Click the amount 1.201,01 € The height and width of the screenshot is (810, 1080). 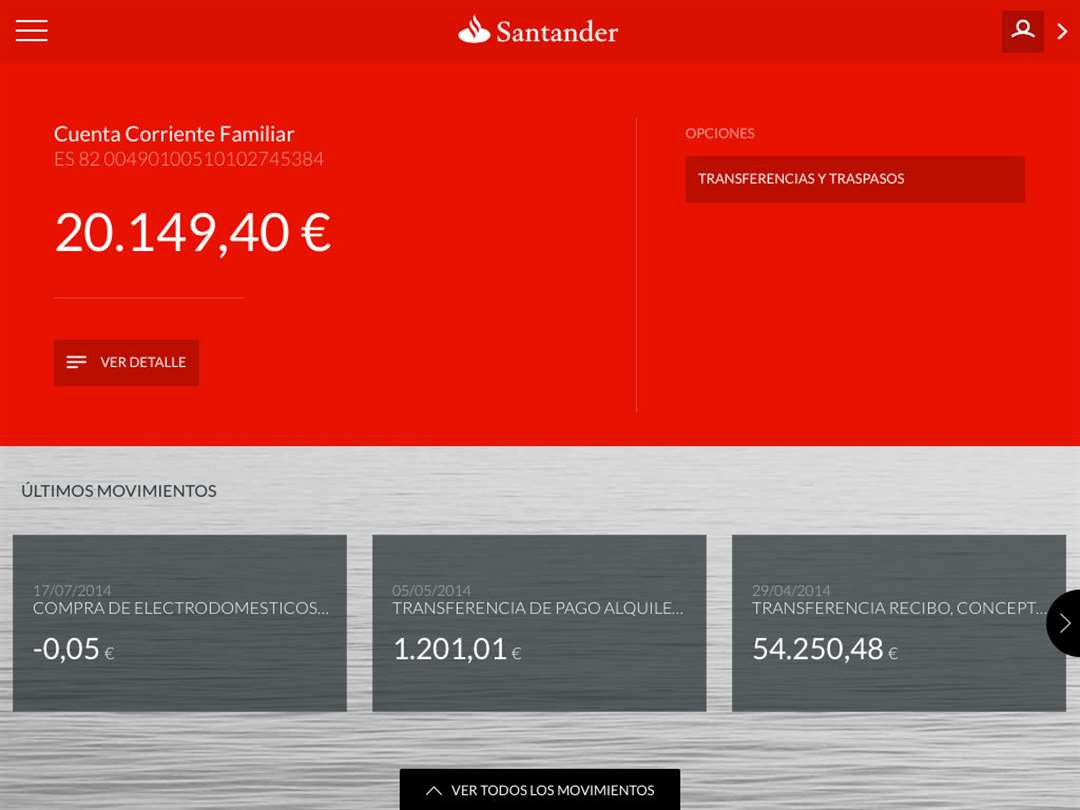coord(457,650)
